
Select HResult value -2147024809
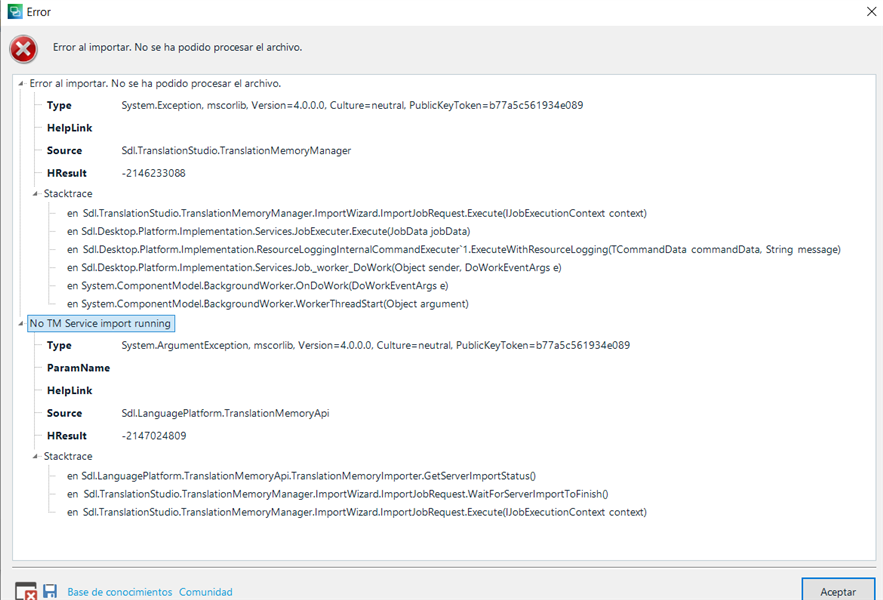tap(154, 435)
